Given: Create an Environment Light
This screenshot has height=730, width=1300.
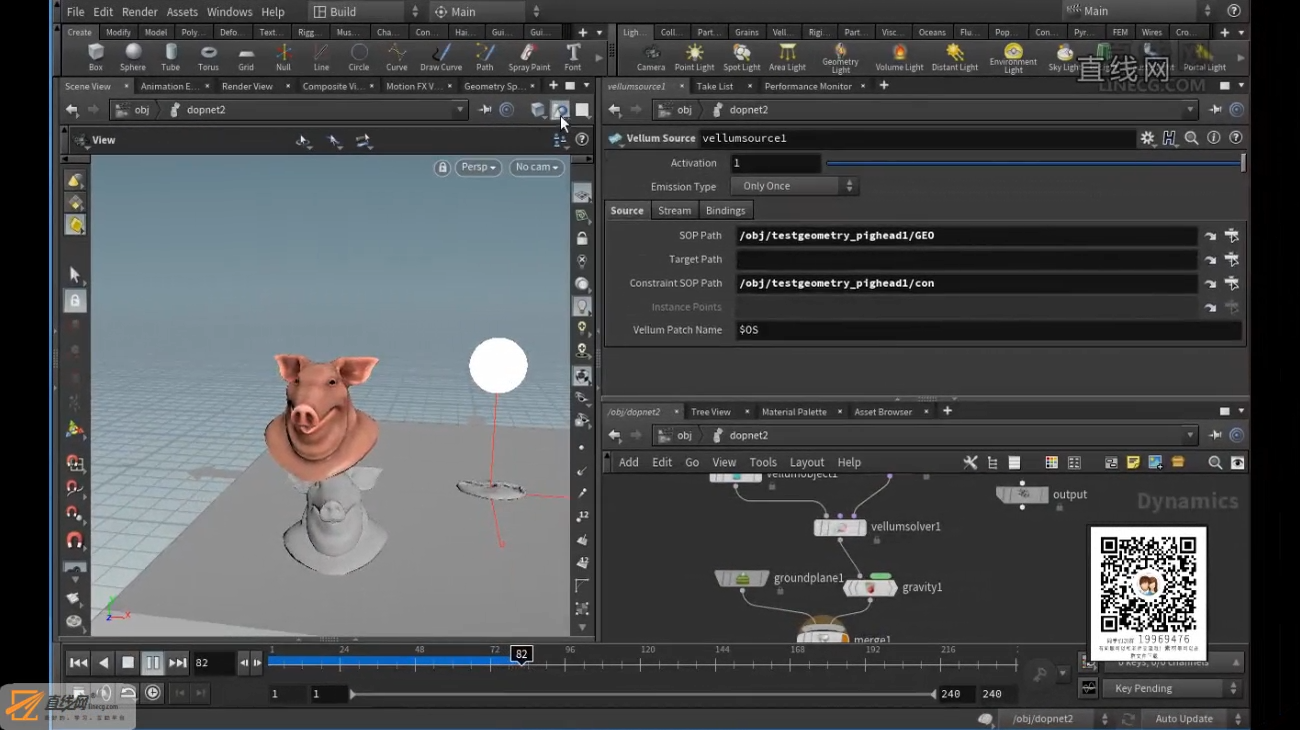Looking at the screenshot, I should tap(1013, 58).
